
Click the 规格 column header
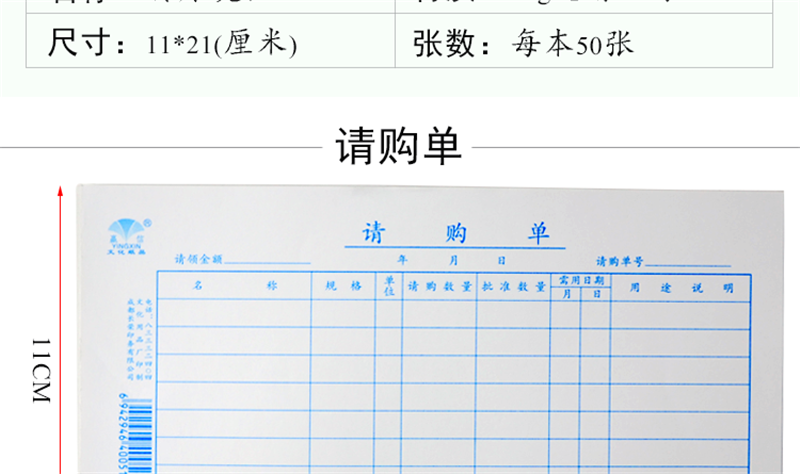[x=343, y=287]
